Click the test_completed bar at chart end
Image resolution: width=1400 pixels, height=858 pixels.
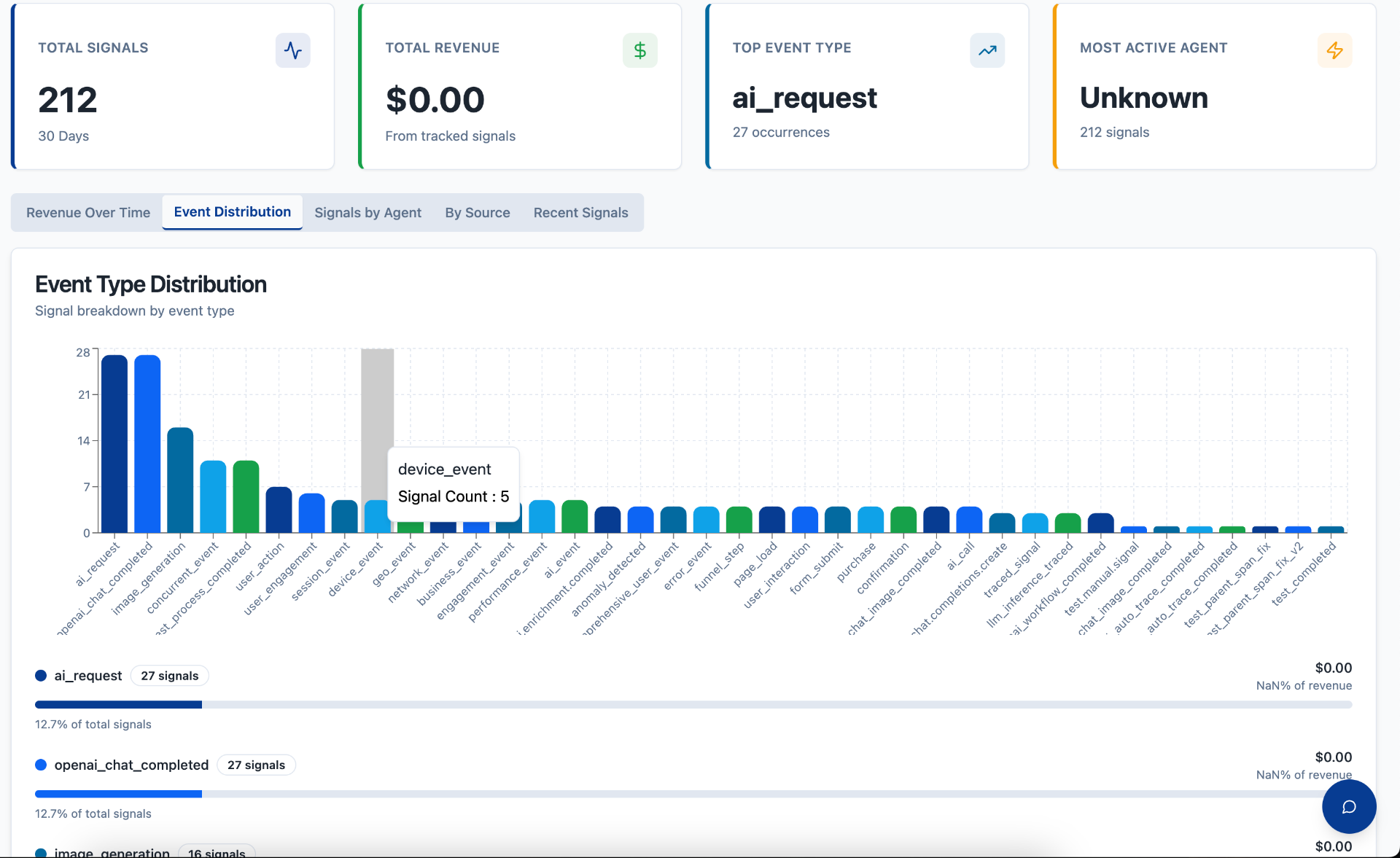pyautogui.click(x=1331, y=529)
